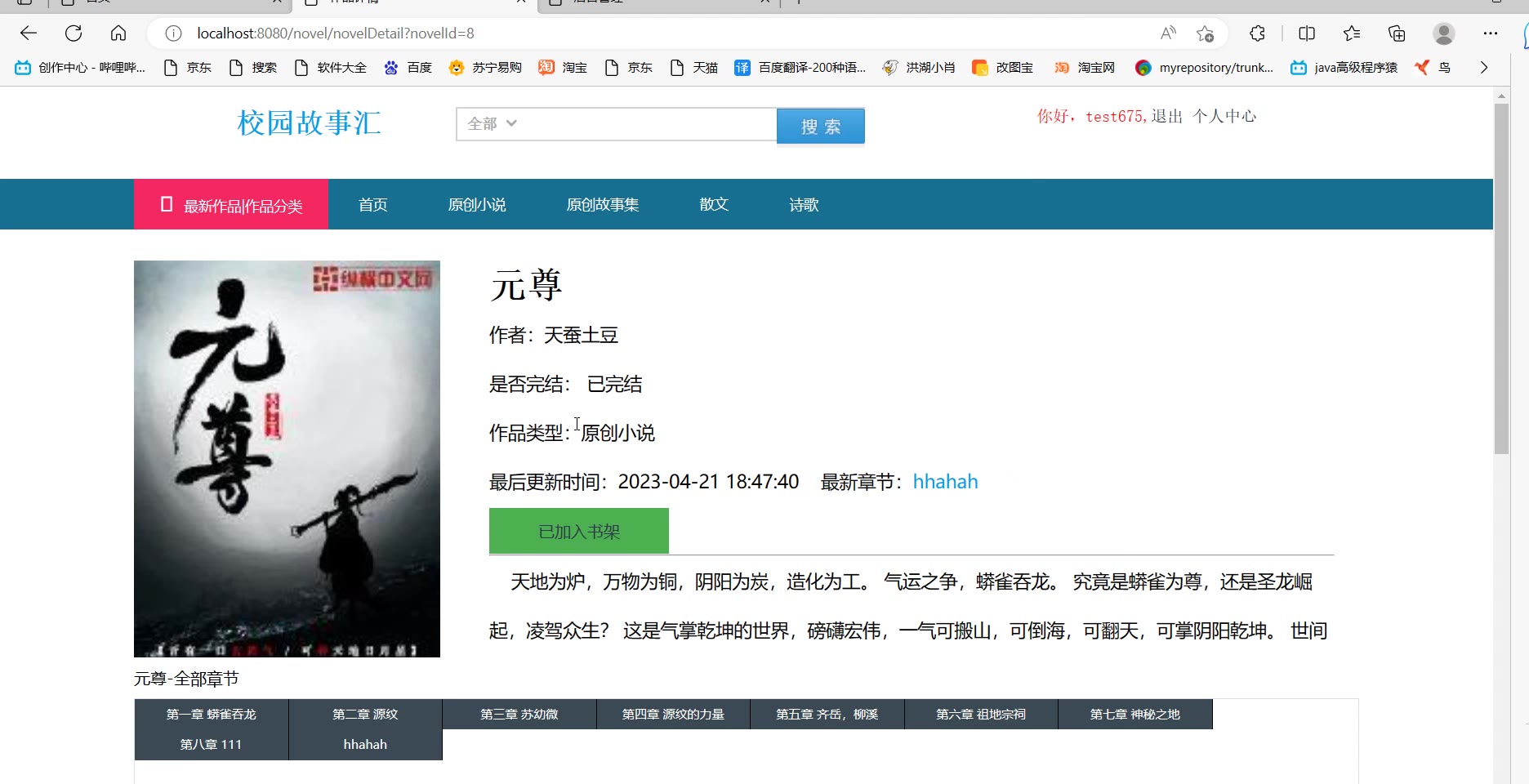Open 搜索 bookmark

coord(253,68)
